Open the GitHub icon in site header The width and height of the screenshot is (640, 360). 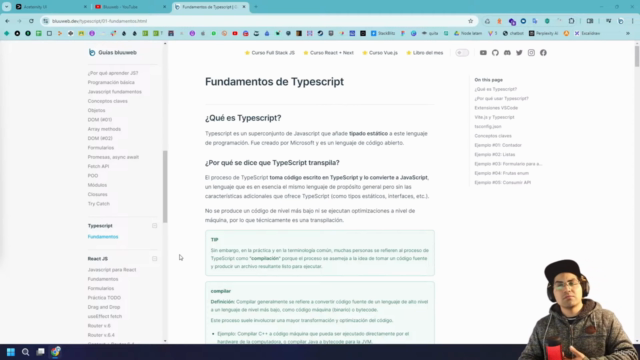(495, 53)
